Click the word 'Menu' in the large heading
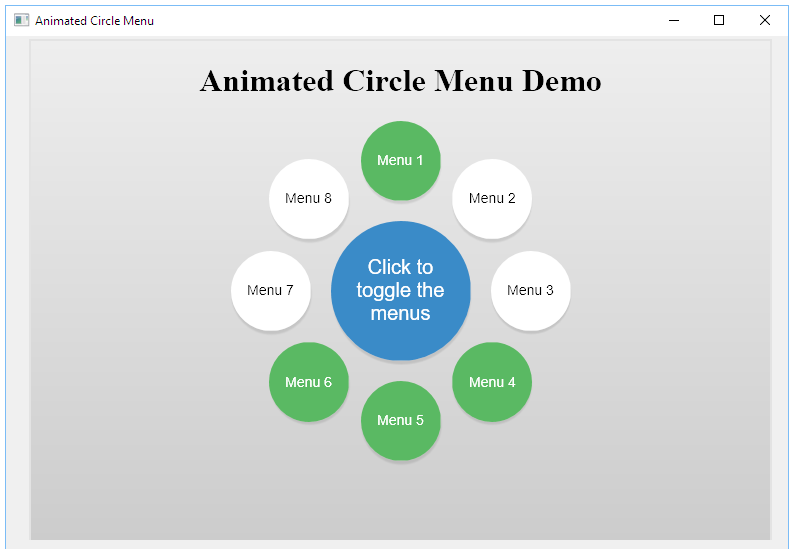The height and width of the screenshot is (549, 796). [x=475, y=81]
